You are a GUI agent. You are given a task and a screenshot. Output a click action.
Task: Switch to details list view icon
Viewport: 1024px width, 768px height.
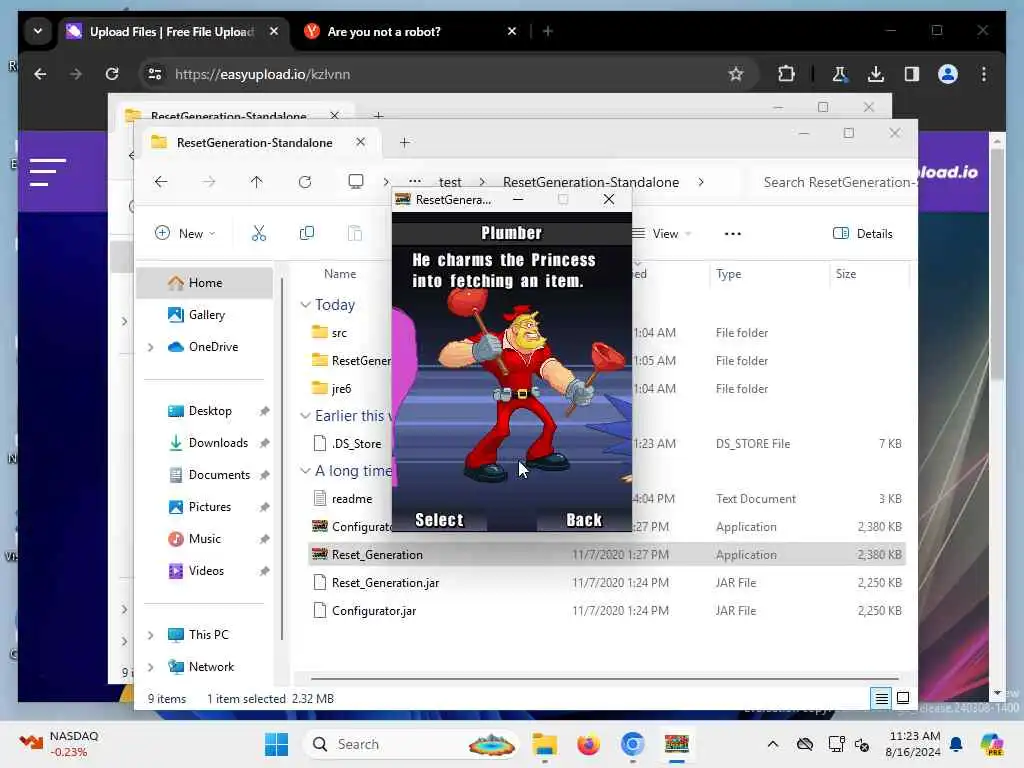tap(881, 699)
